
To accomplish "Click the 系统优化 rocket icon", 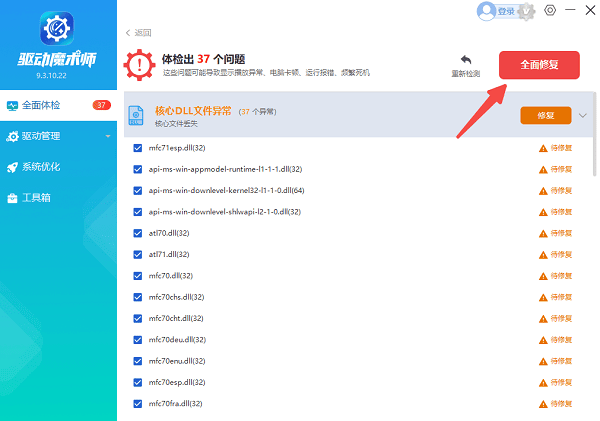I will tap(12, 167).
